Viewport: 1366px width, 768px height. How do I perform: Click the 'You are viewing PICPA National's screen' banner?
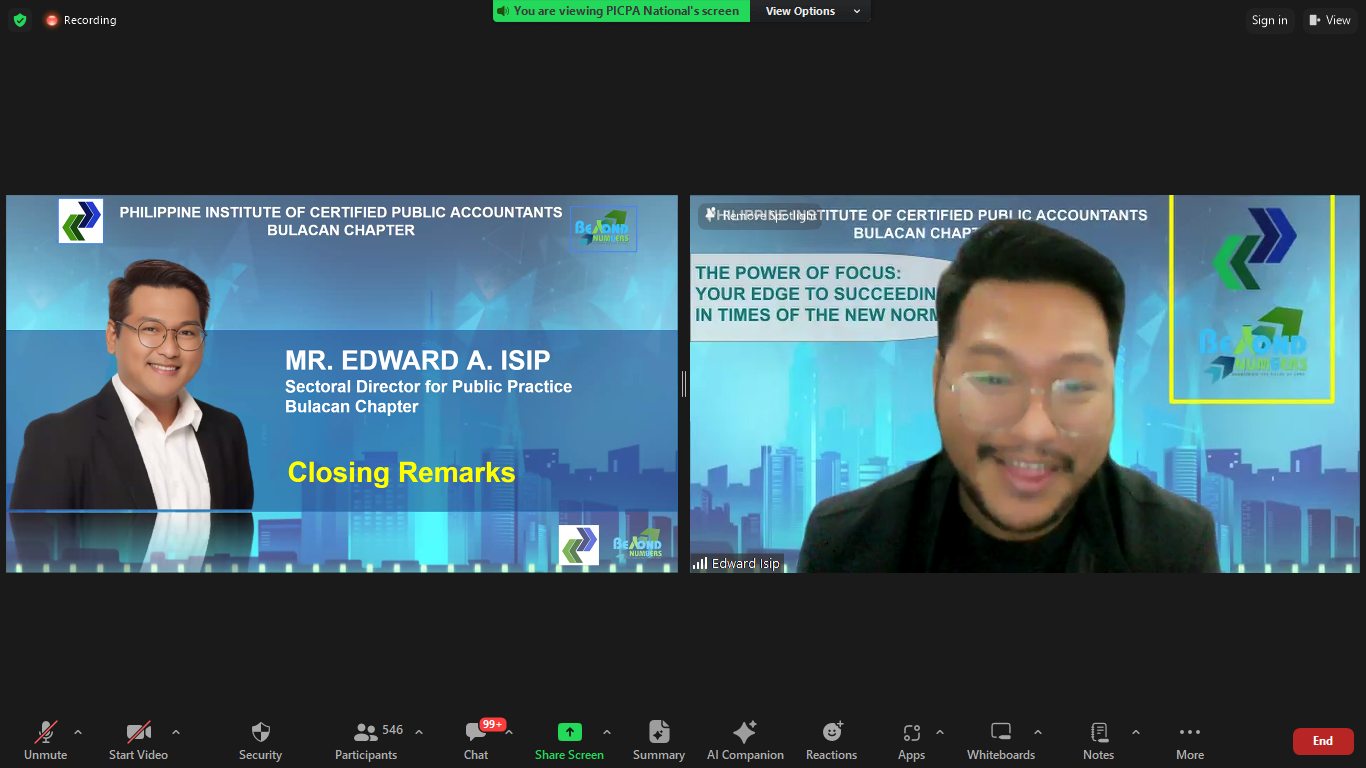click(622, 11)
